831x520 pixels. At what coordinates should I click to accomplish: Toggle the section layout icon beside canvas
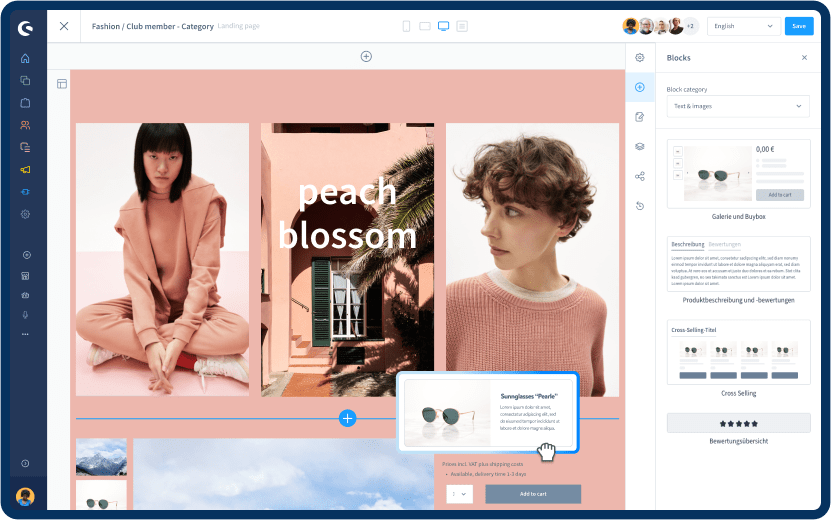click(62, 84)
